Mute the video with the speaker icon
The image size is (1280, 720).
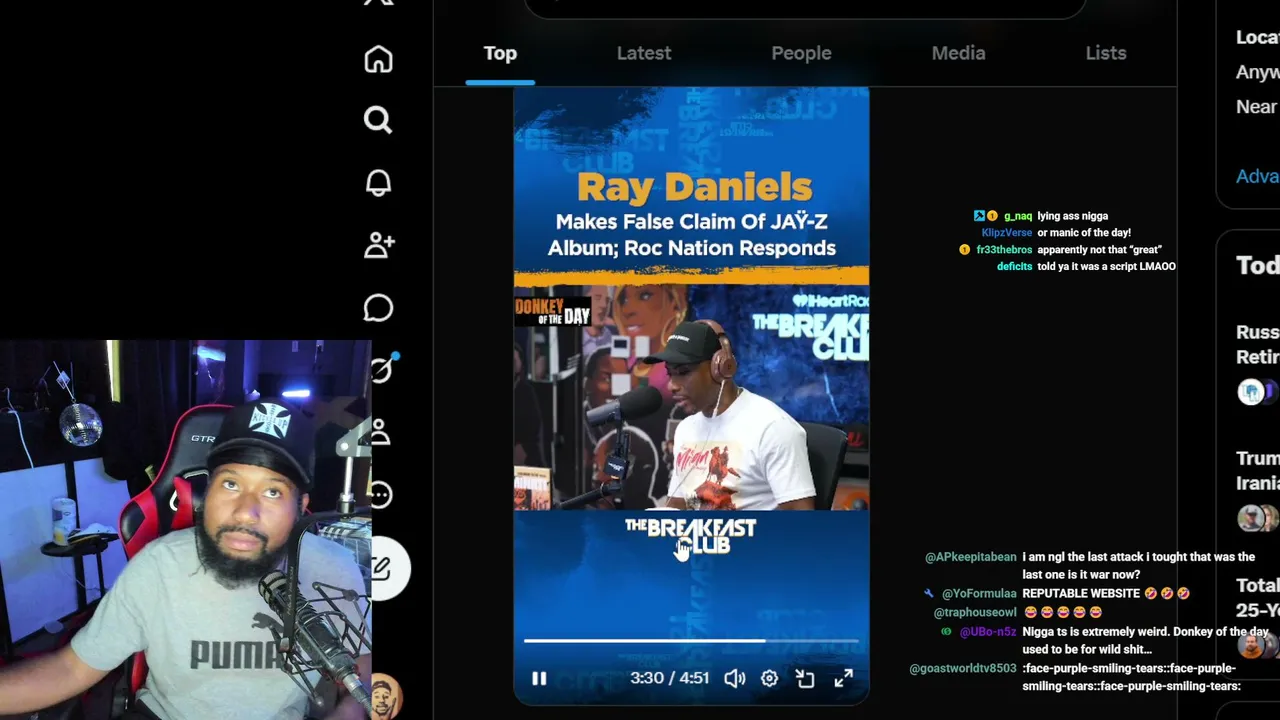click(x=735, y=679)
